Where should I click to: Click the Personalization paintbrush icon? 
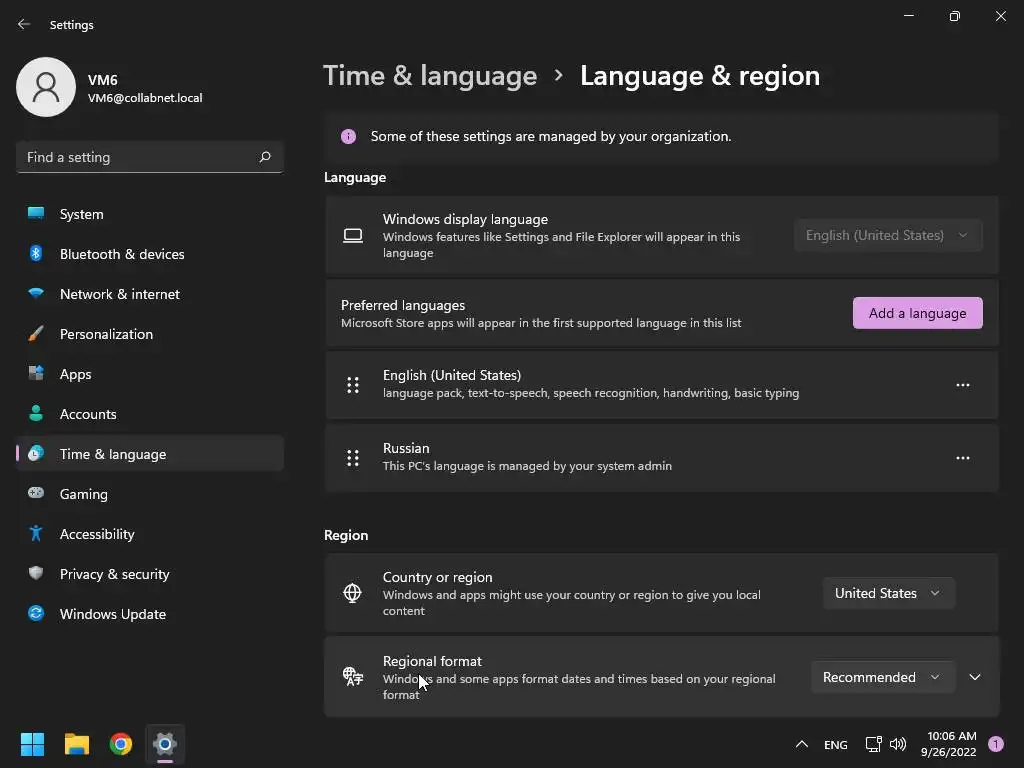coord(36,334)
